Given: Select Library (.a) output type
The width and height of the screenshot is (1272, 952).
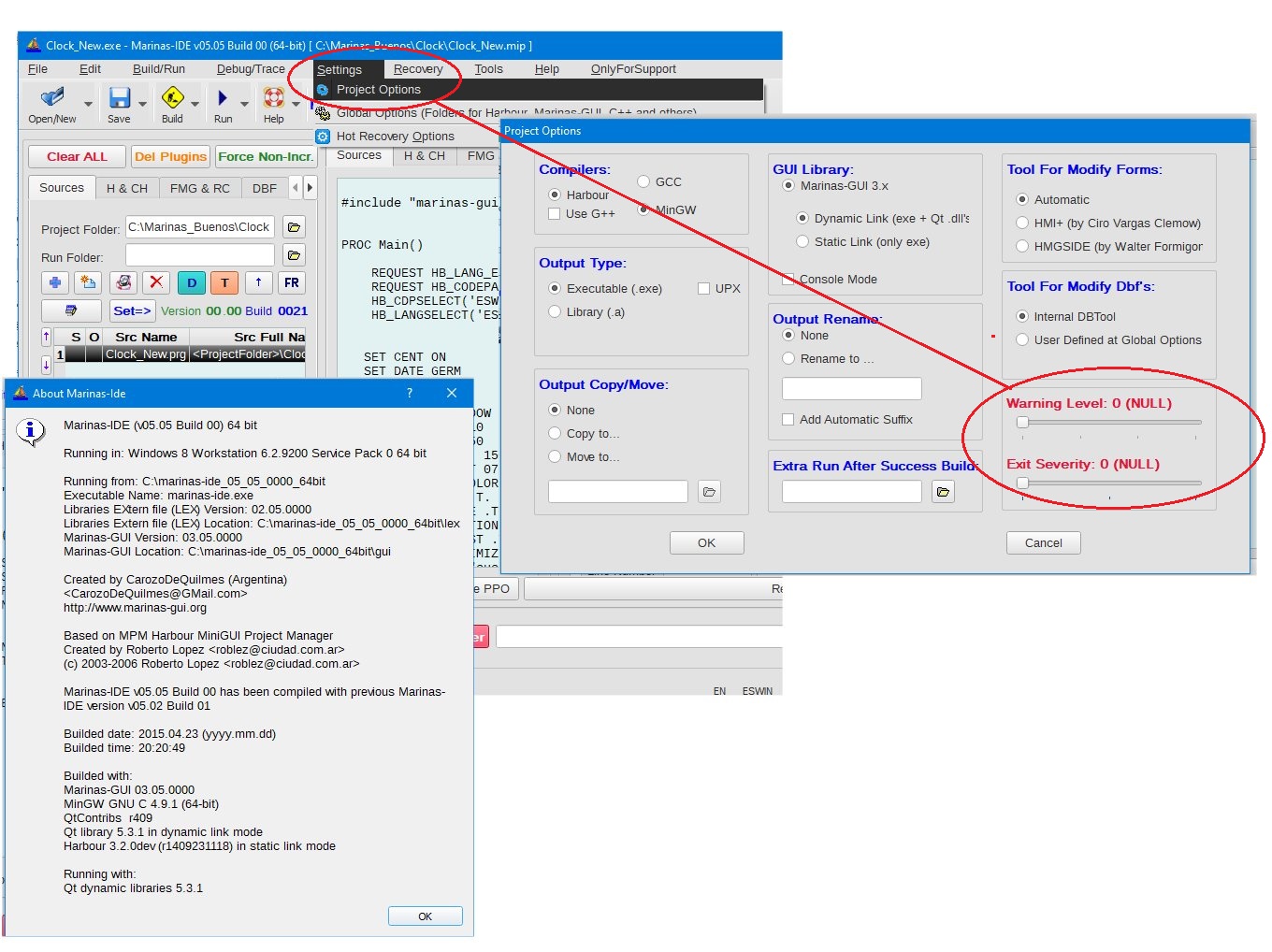Looking at the screenshot, I should click(x=555, y=311).
